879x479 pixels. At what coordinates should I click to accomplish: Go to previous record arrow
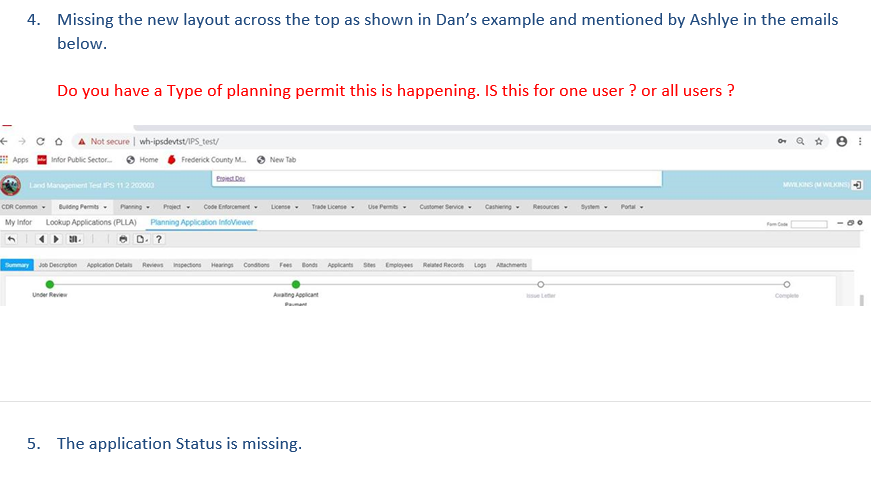click(x=41, y=239)
